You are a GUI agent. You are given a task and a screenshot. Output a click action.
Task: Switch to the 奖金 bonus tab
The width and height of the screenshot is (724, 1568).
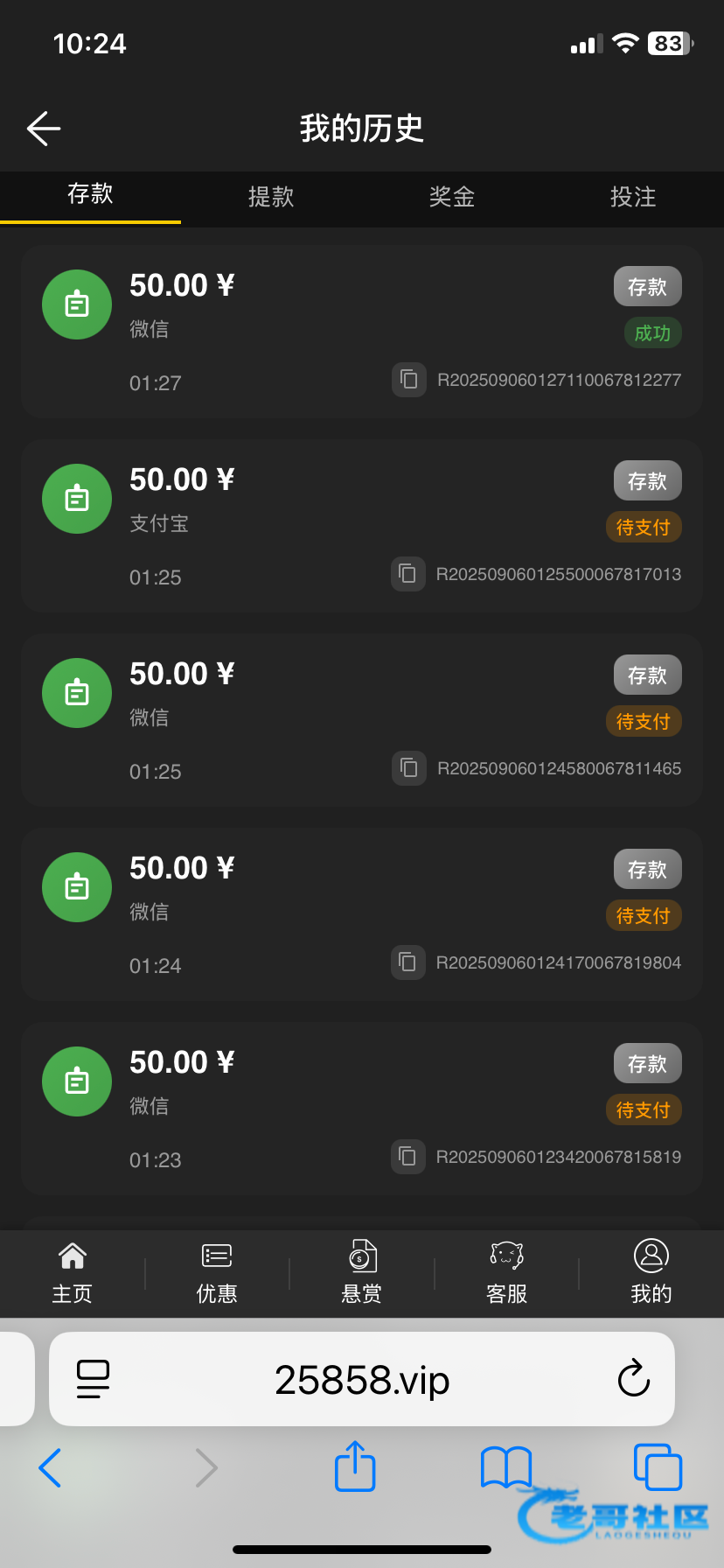pyautogui.click(x=452, y=197)
